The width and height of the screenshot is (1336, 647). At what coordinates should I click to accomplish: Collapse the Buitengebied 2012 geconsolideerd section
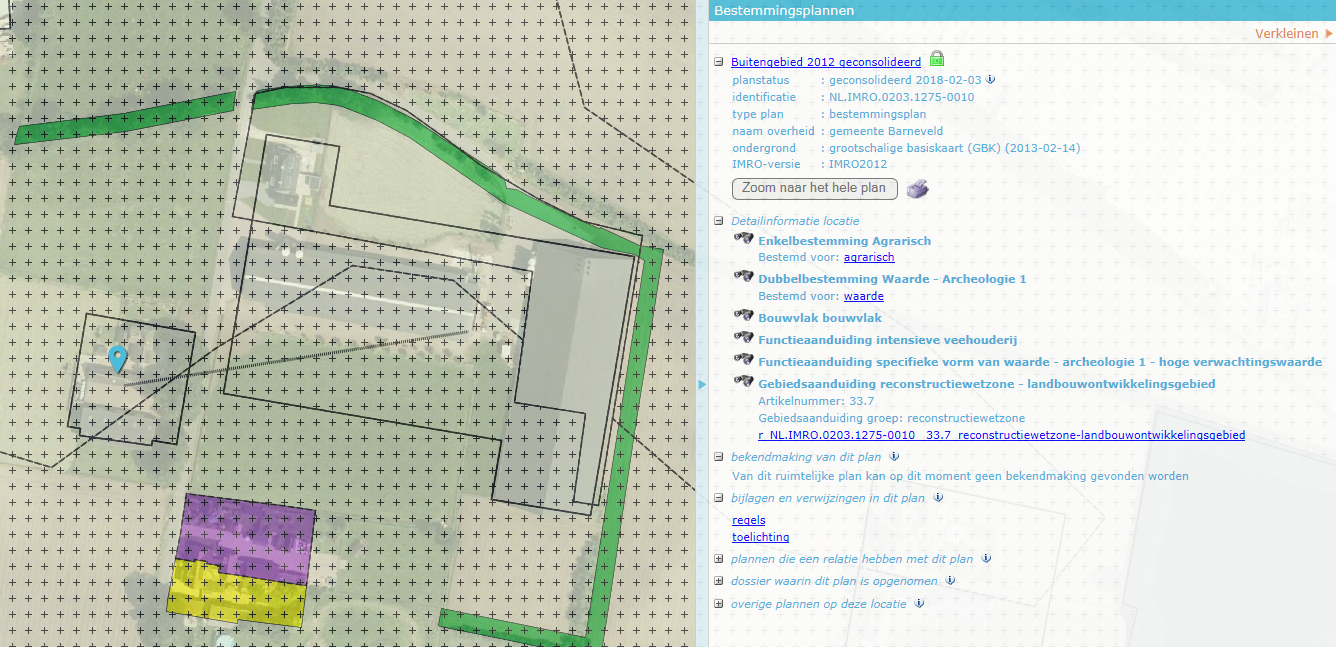[719, 62]
